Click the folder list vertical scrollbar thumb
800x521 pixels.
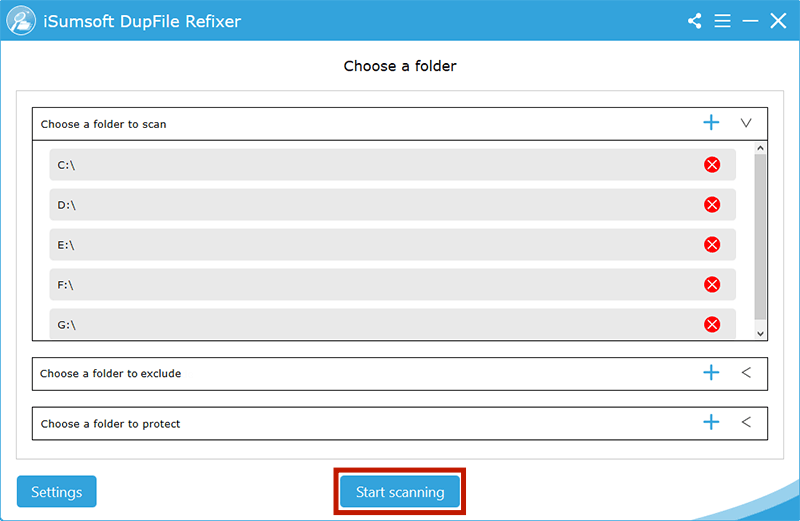pyautogui.click(x=760, y=237)
